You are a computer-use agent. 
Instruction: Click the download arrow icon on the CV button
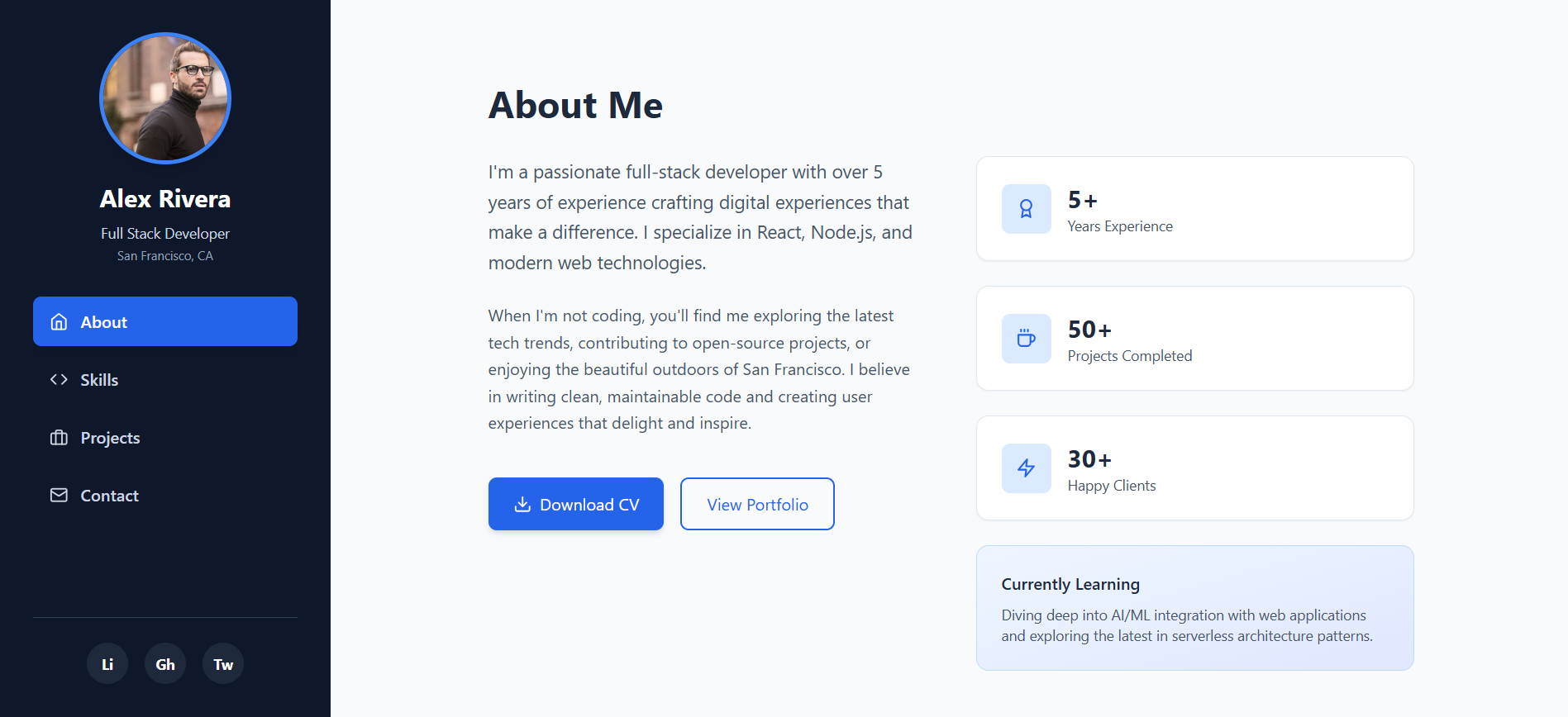(522, 505)
